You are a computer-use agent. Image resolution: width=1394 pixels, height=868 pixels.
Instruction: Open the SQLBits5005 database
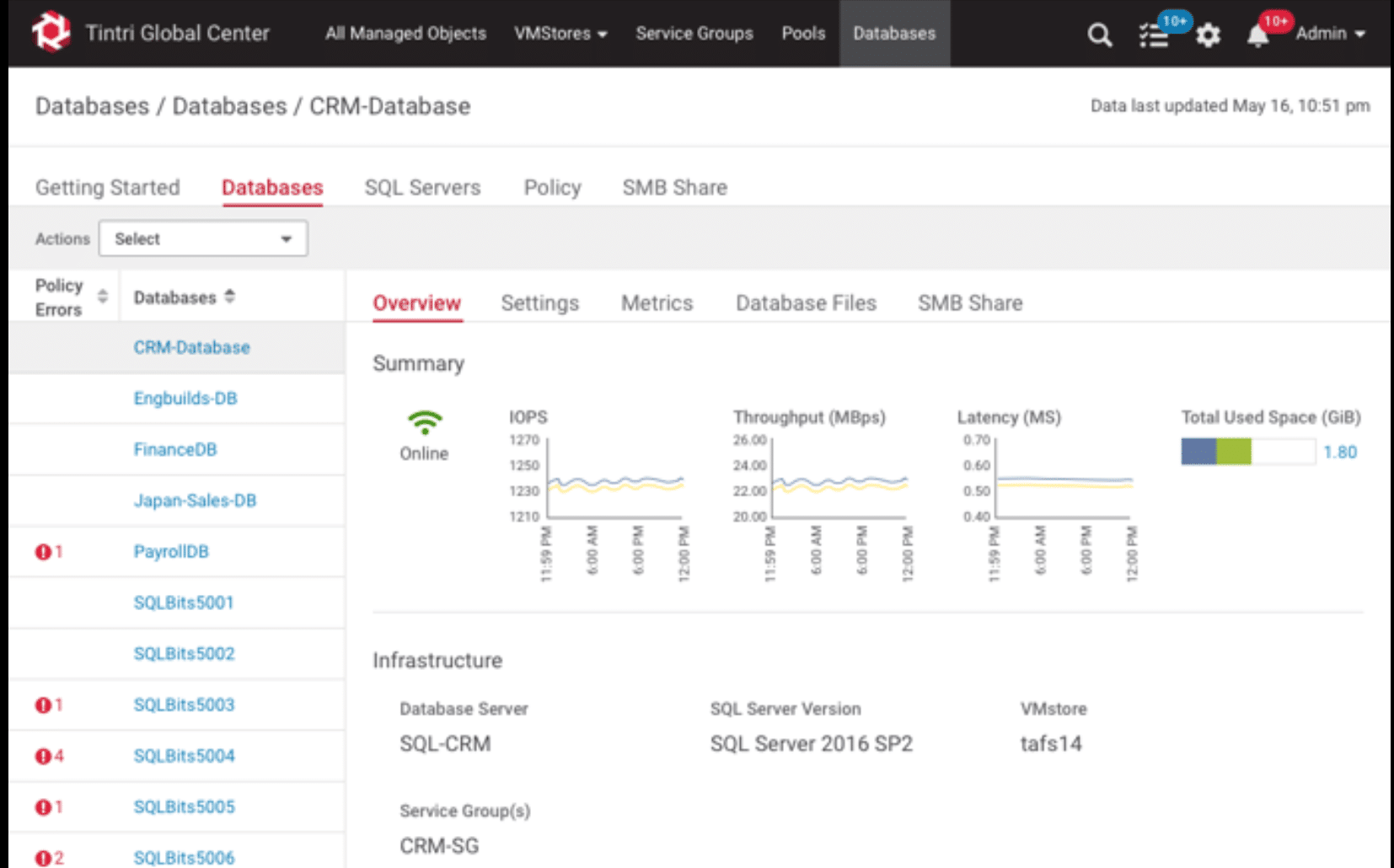pos(184,807)
